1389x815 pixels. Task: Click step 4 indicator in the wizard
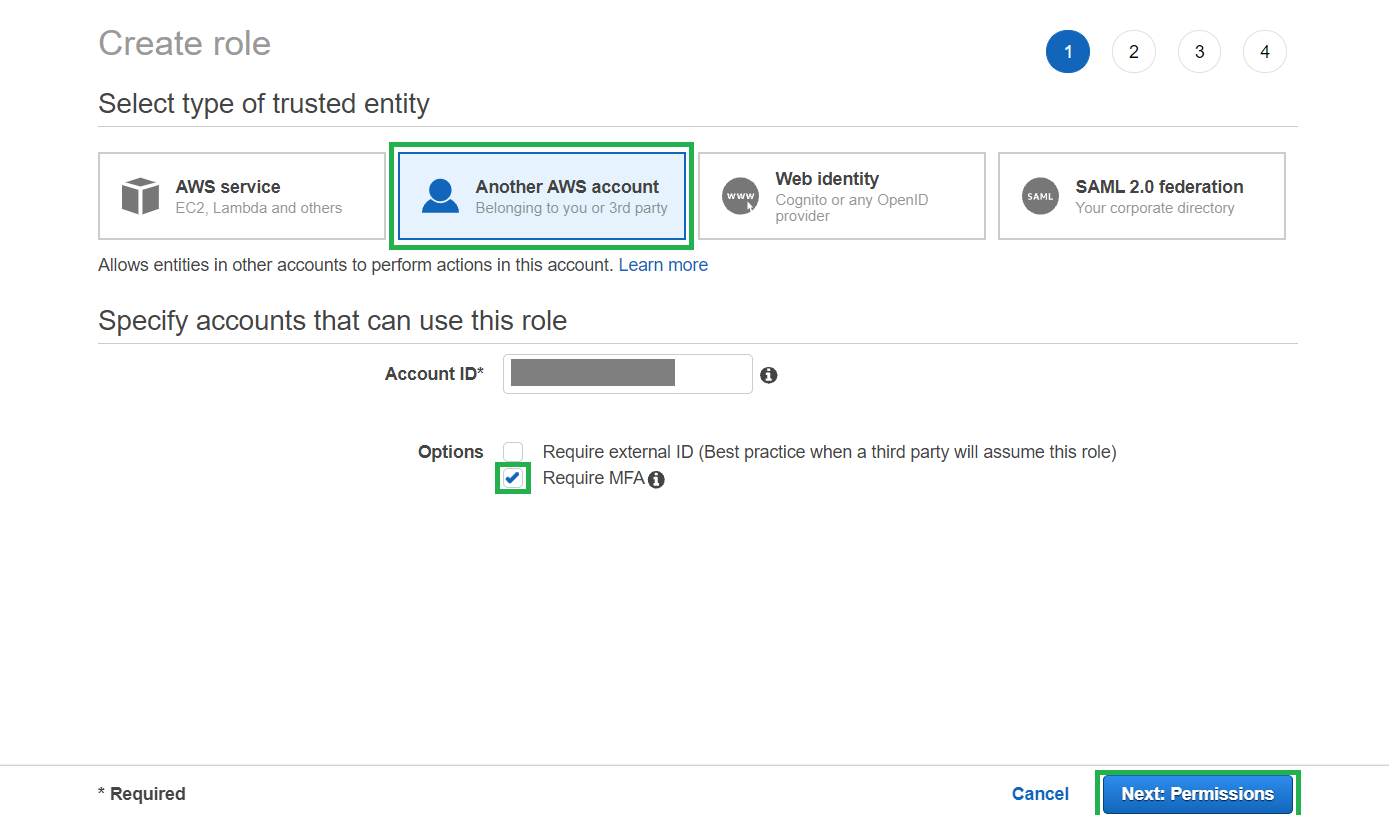click(1264, 51)
